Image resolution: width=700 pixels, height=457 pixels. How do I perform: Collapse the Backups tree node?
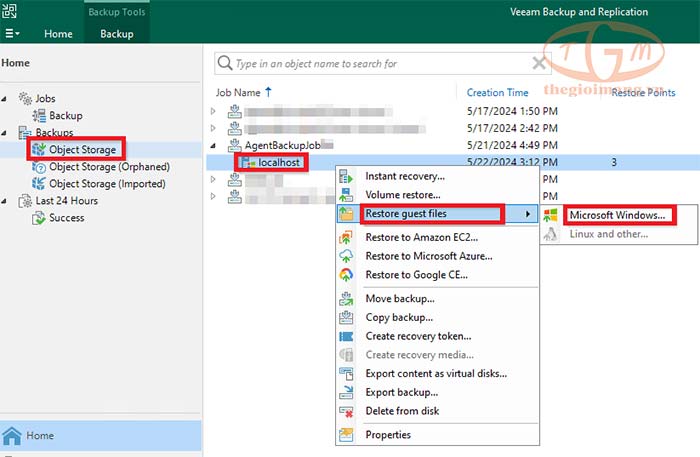(x=4, y=133)
